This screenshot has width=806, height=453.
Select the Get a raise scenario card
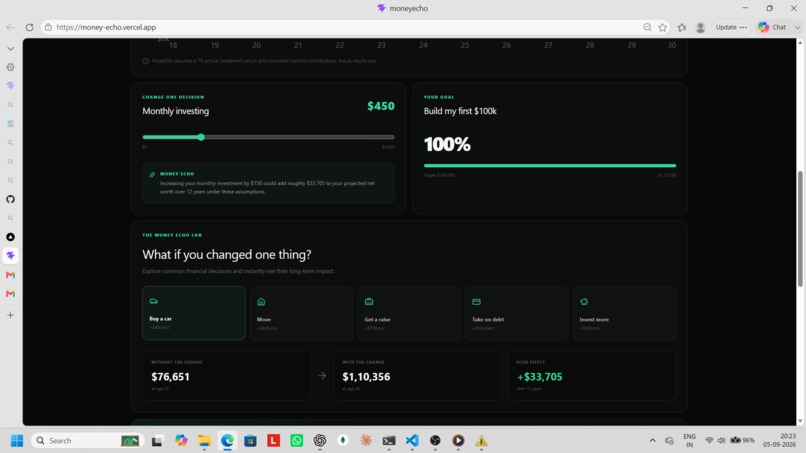[x=409, y=313]
